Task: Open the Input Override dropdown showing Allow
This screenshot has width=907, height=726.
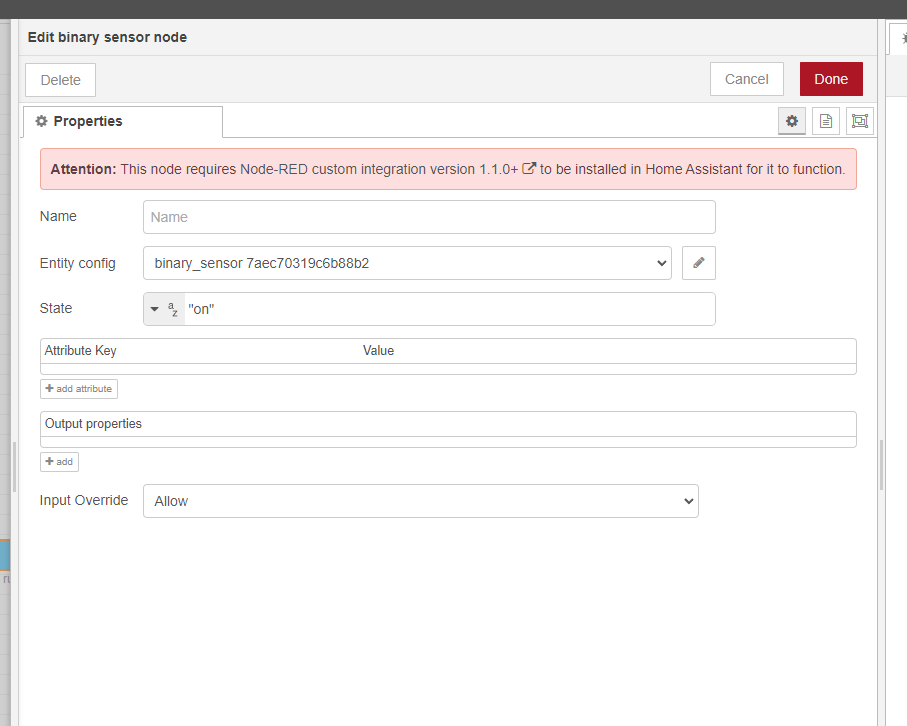Action: [420, 500]
